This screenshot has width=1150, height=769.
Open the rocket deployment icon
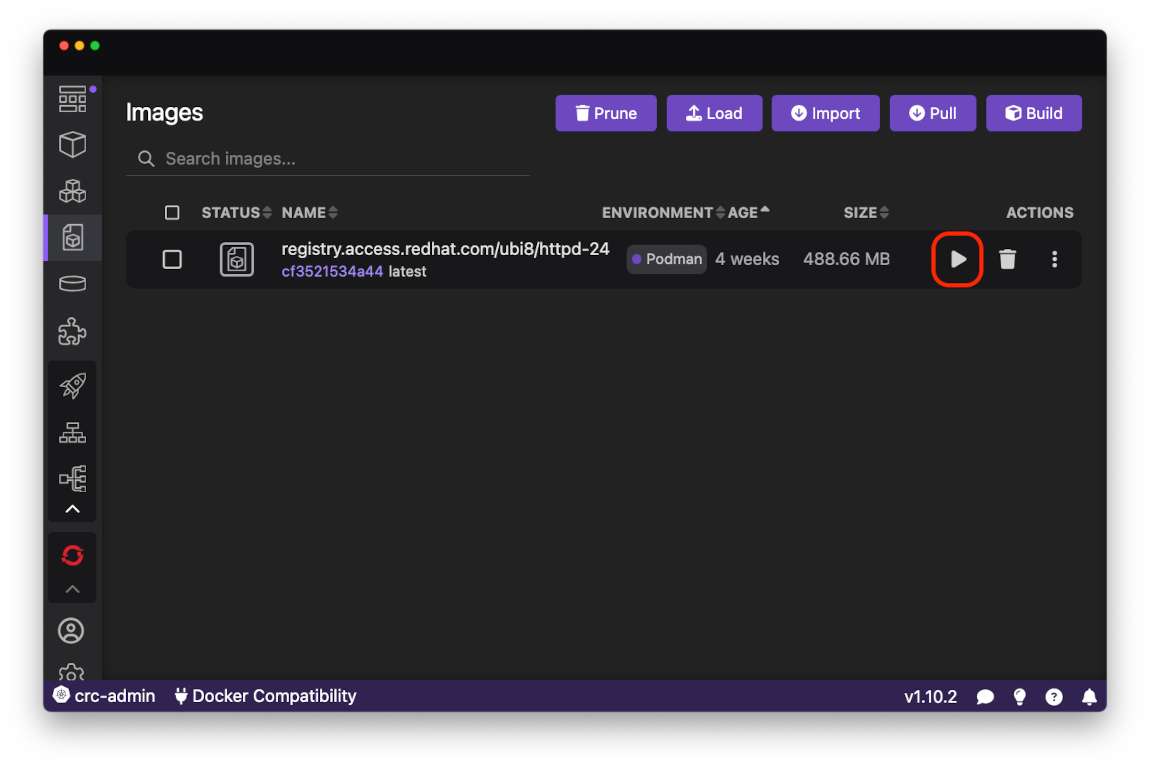pyautogui.click(x=73, y=386)
